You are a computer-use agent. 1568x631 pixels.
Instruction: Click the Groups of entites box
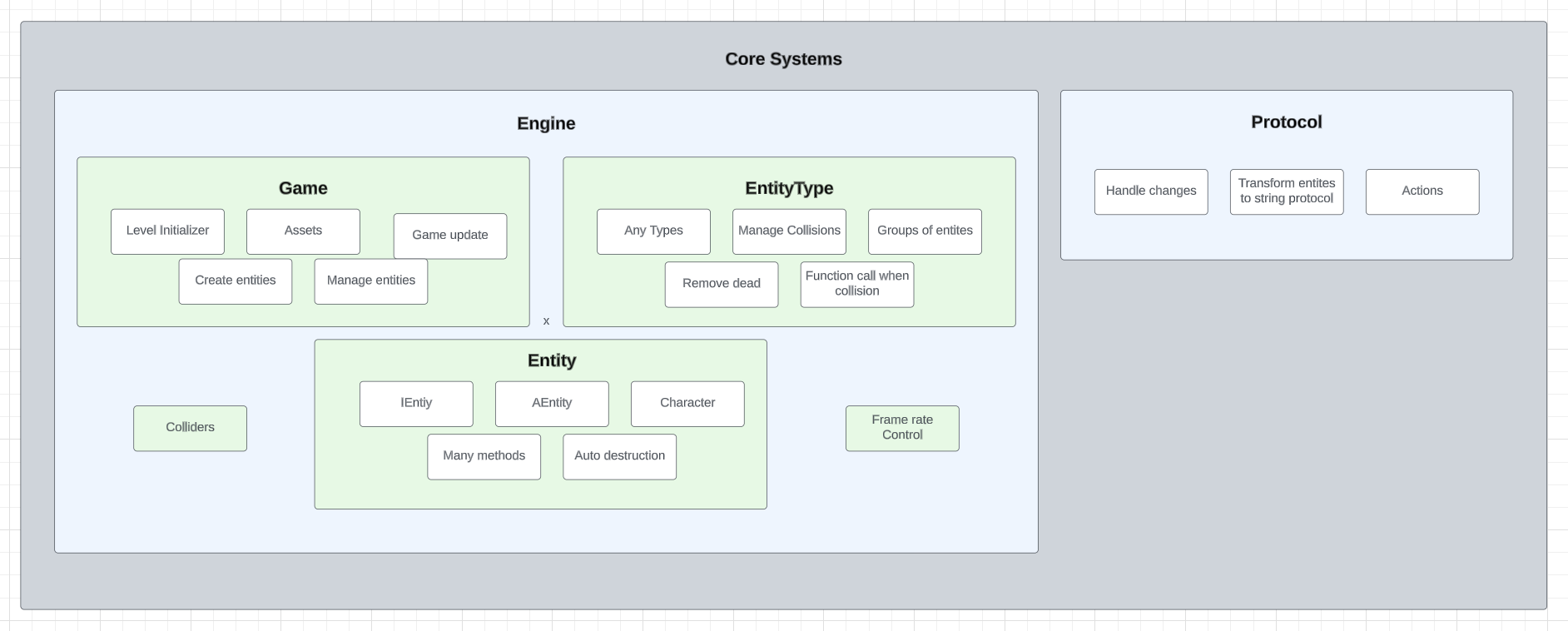[x=925, y=231]
